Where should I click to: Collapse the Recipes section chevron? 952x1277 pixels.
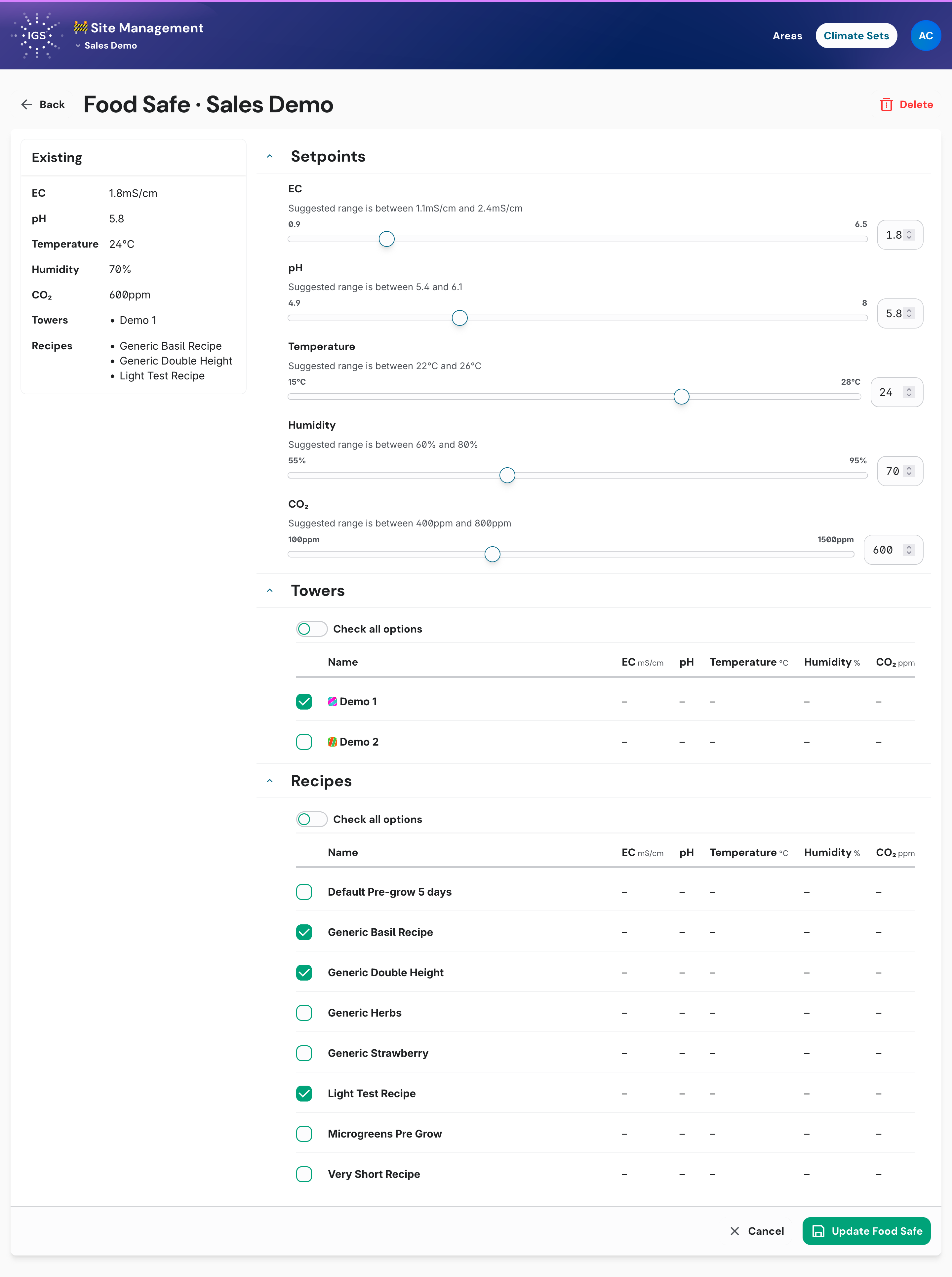coord(270,781)
